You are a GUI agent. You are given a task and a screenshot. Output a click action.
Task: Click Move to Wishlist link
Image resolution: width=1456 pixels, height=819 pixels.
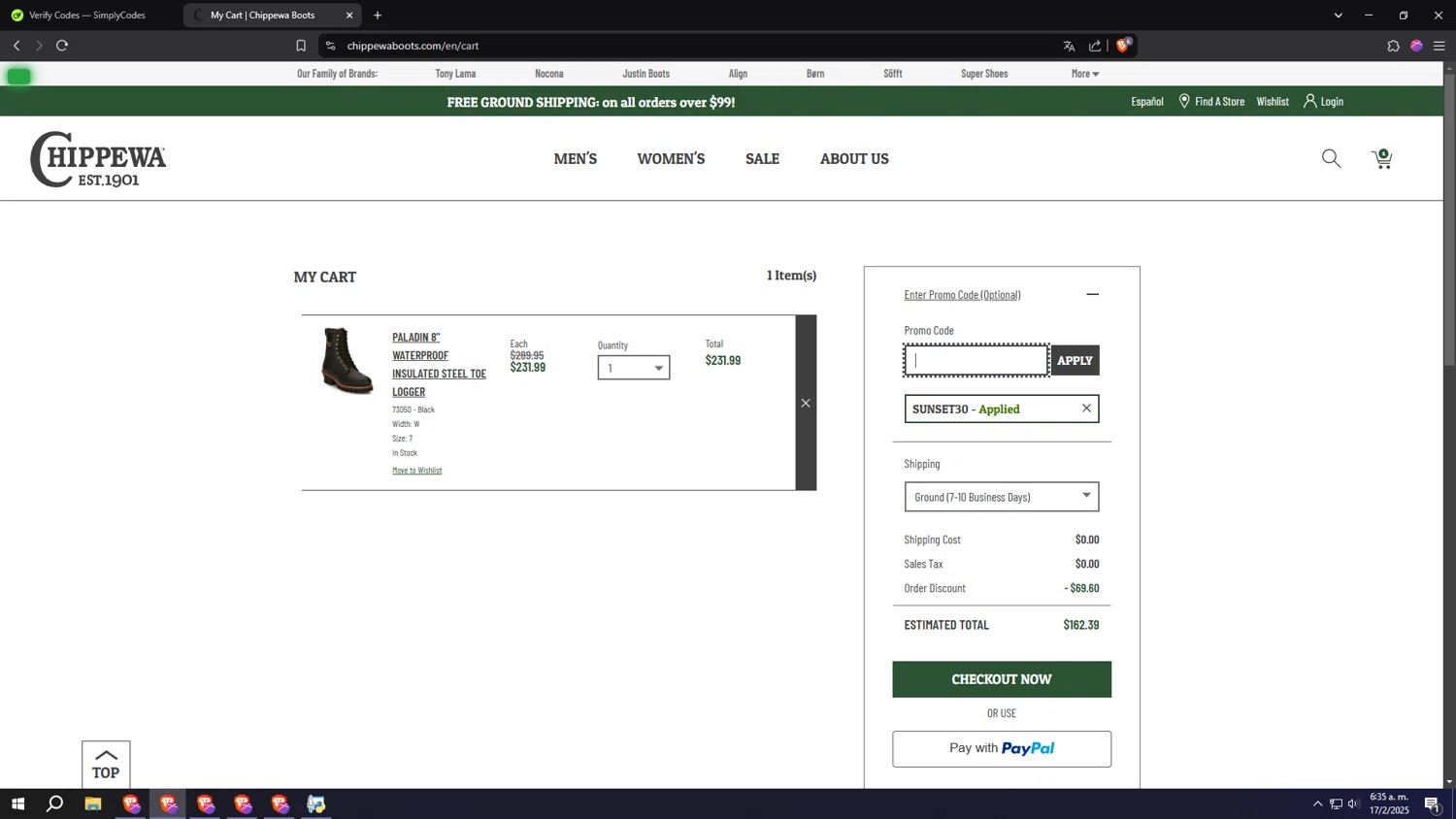(x=416, y=471)
